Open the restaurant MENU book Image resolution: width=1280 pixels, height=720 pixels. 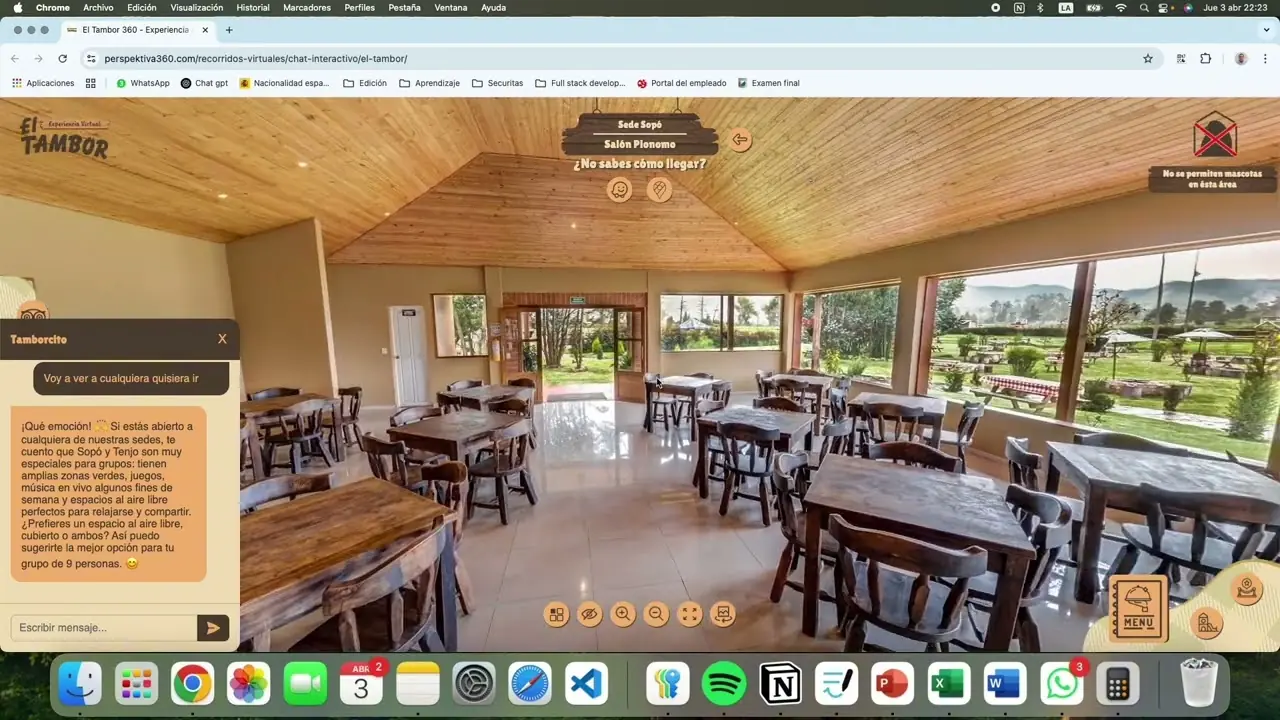[1138, 607]
